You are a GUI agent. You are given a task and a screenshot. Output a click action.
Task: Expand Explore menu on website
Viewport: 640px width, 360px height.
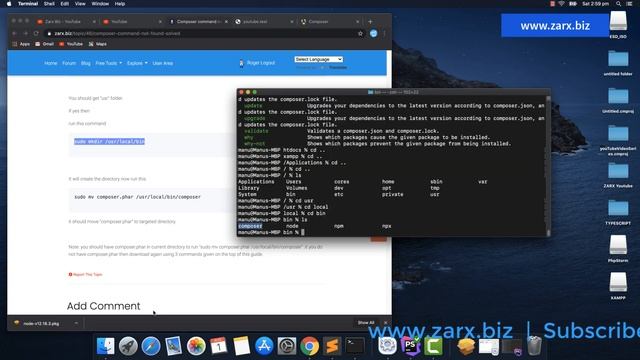coord(137,63)
